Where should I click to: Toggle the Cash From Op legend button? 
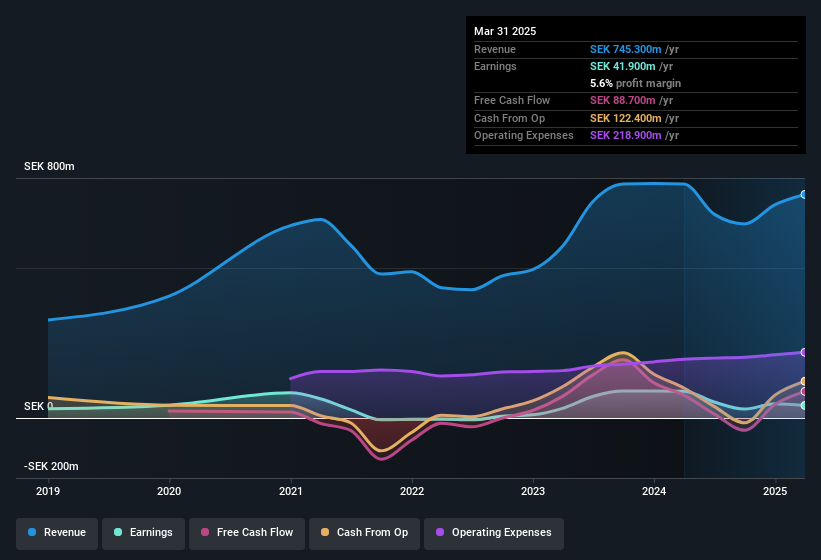[364, 533]
